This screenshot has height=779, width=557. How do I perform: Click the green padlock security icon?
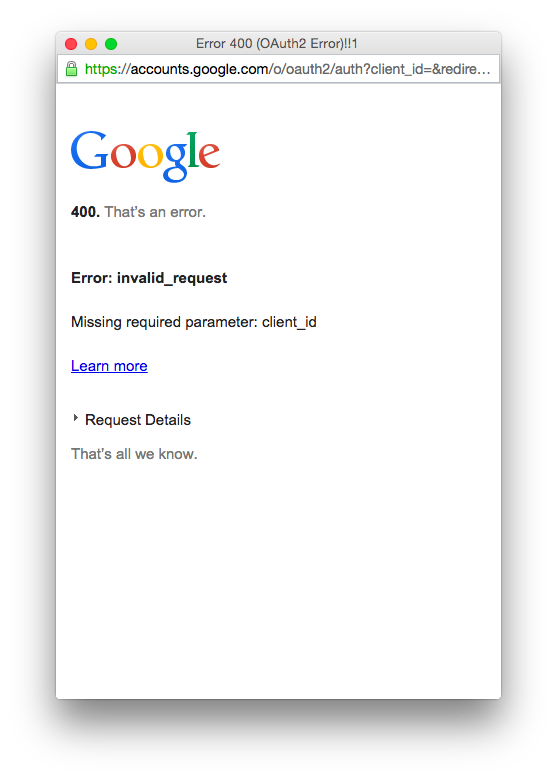(72, 69)
